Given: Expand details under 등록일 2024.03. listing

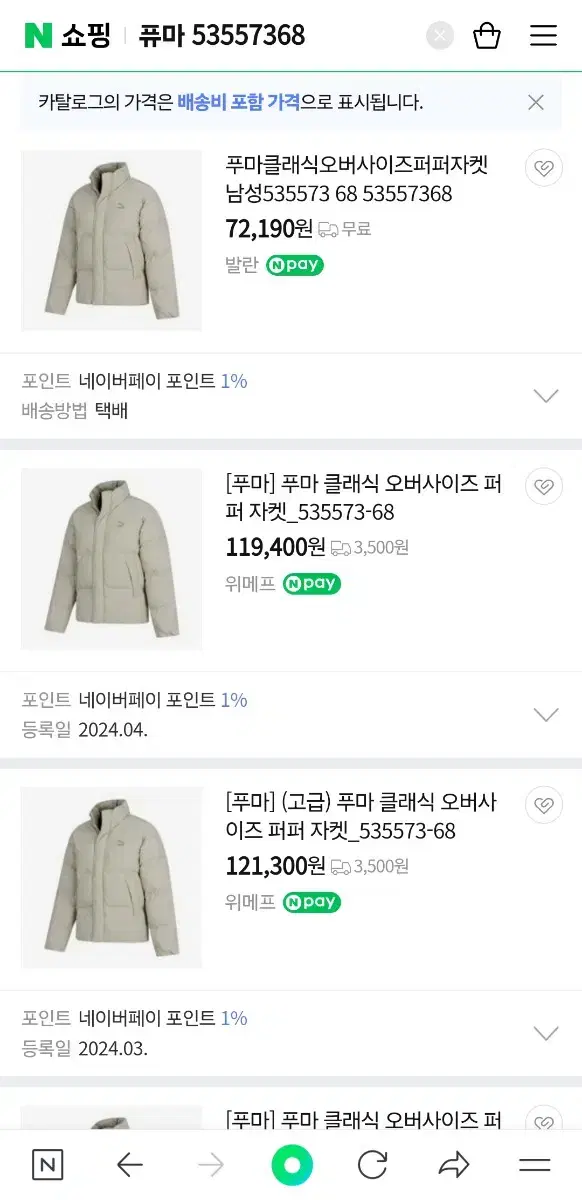Looking at the screenshot, I should pyautogui.click(x=546, y=1033).
